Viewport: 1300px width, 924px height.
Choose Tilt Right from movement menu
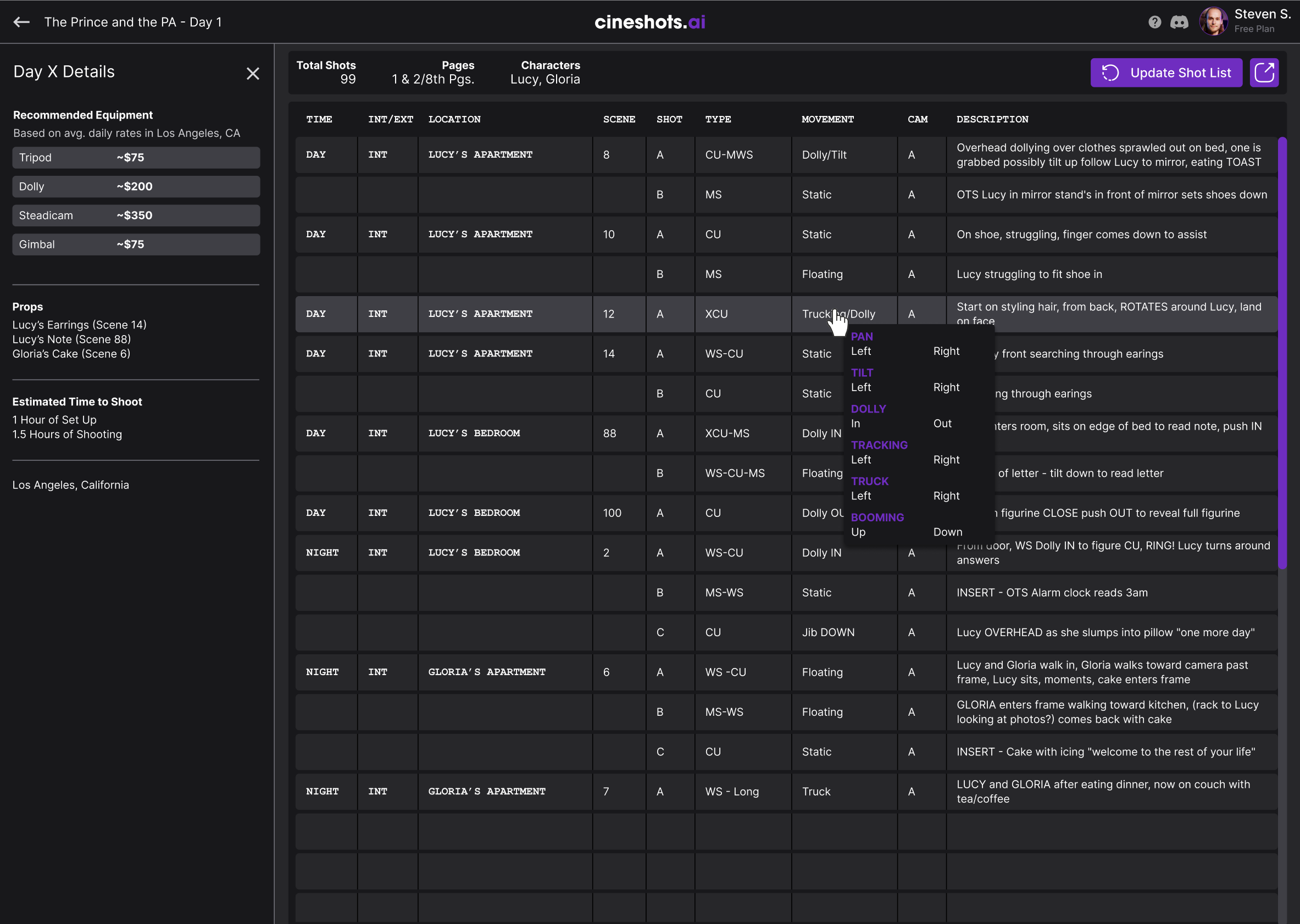click(946, 387)
